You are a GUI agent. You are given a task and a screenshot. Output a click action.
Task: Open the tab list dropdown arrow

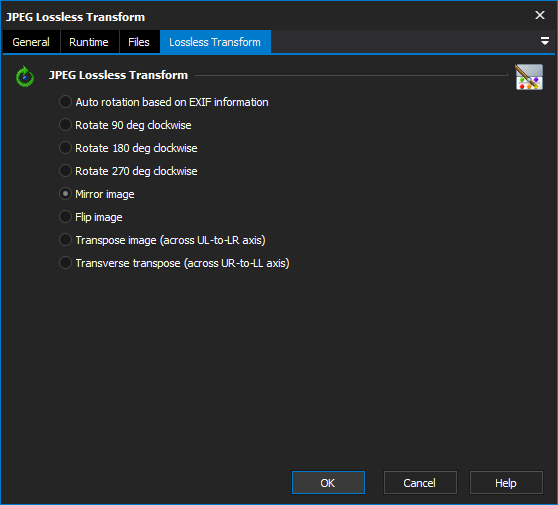[x=544, y=41]
